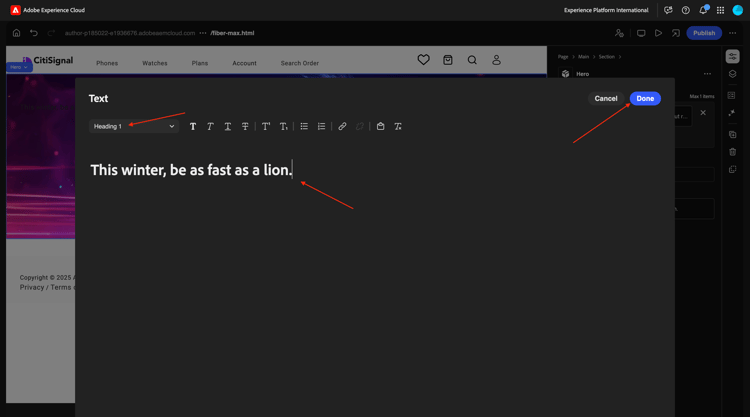Click the data sources icon in right rail

click(731, 96)
